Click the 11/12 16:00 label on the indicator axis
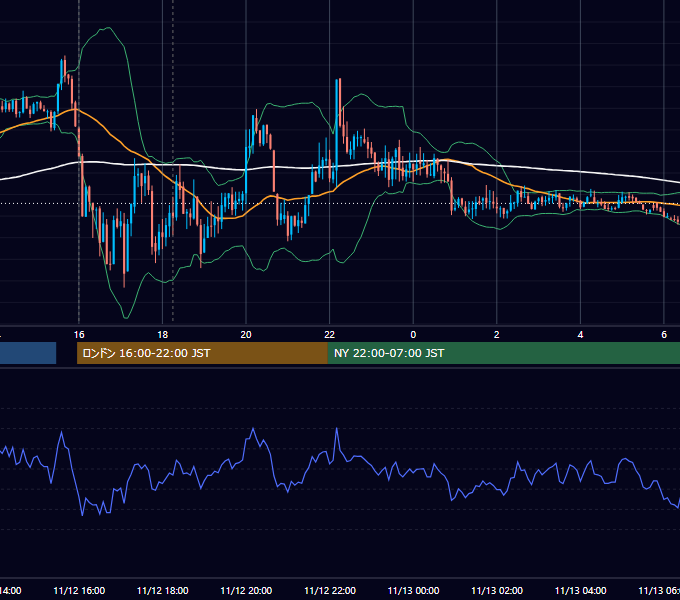This screenshot has height=600, width=680. point(79,591)
